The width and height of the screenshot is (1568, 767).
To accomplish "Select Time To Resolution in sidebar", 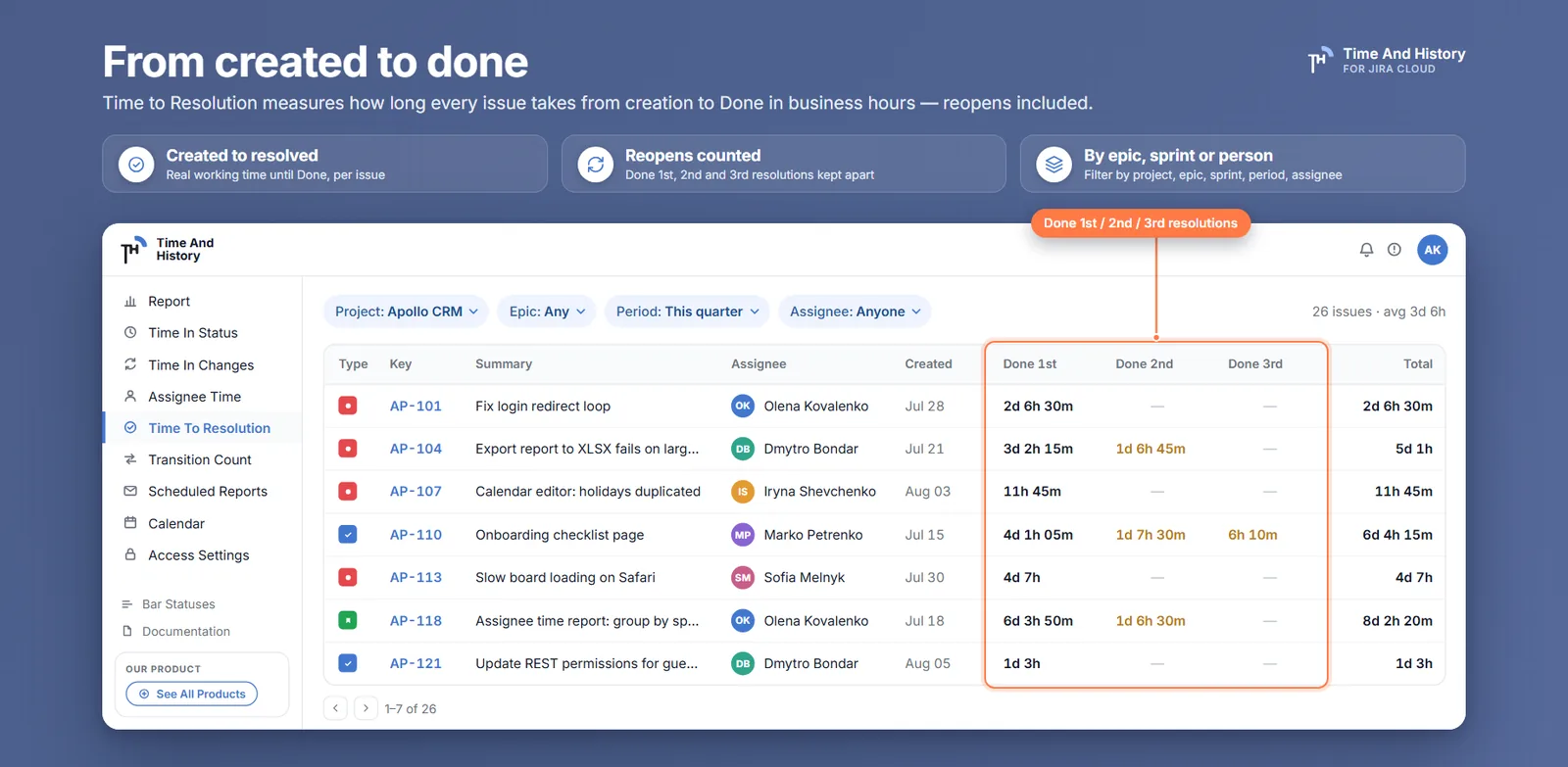I will [x=202, y=428].
